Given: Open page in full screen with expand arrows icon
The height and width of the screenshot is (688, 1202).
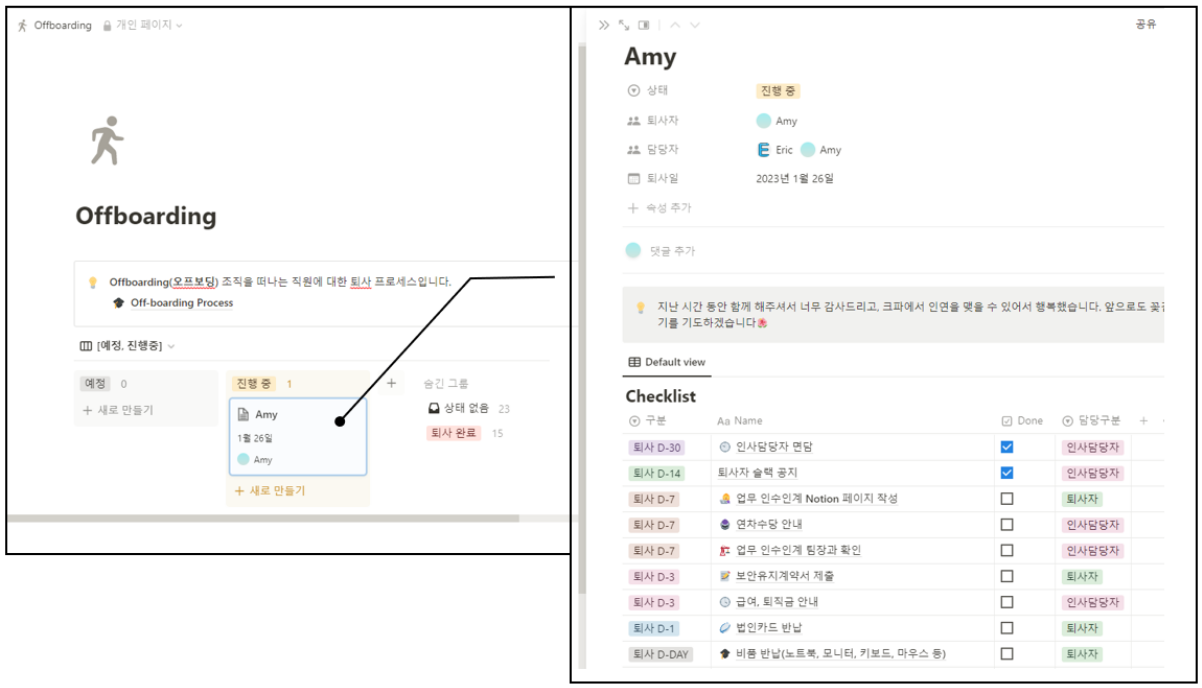Looking at the screenshot, I should tap(624, 25).
